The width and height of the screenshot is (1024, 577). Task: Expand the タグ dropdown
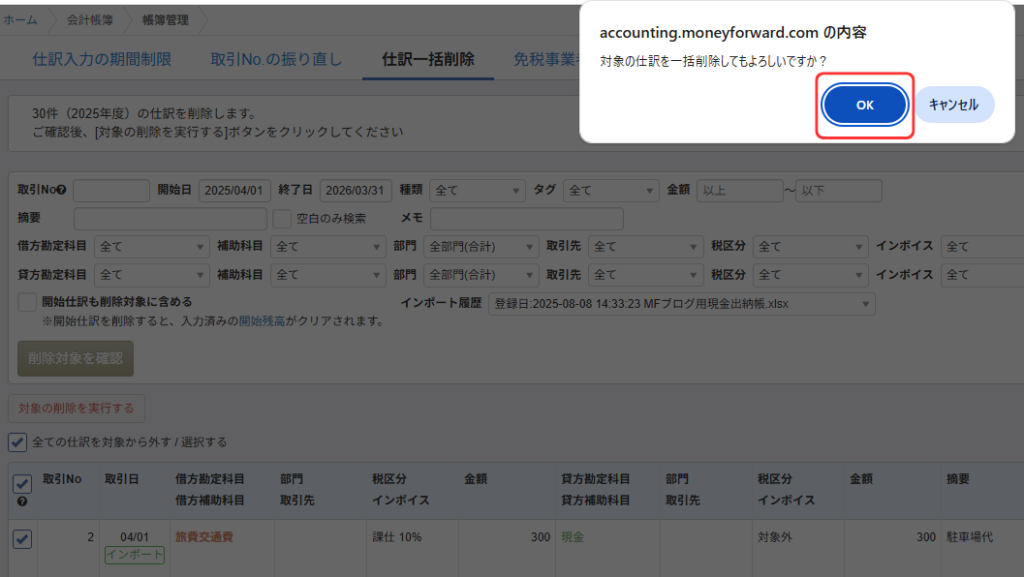[x=610, y=191]
